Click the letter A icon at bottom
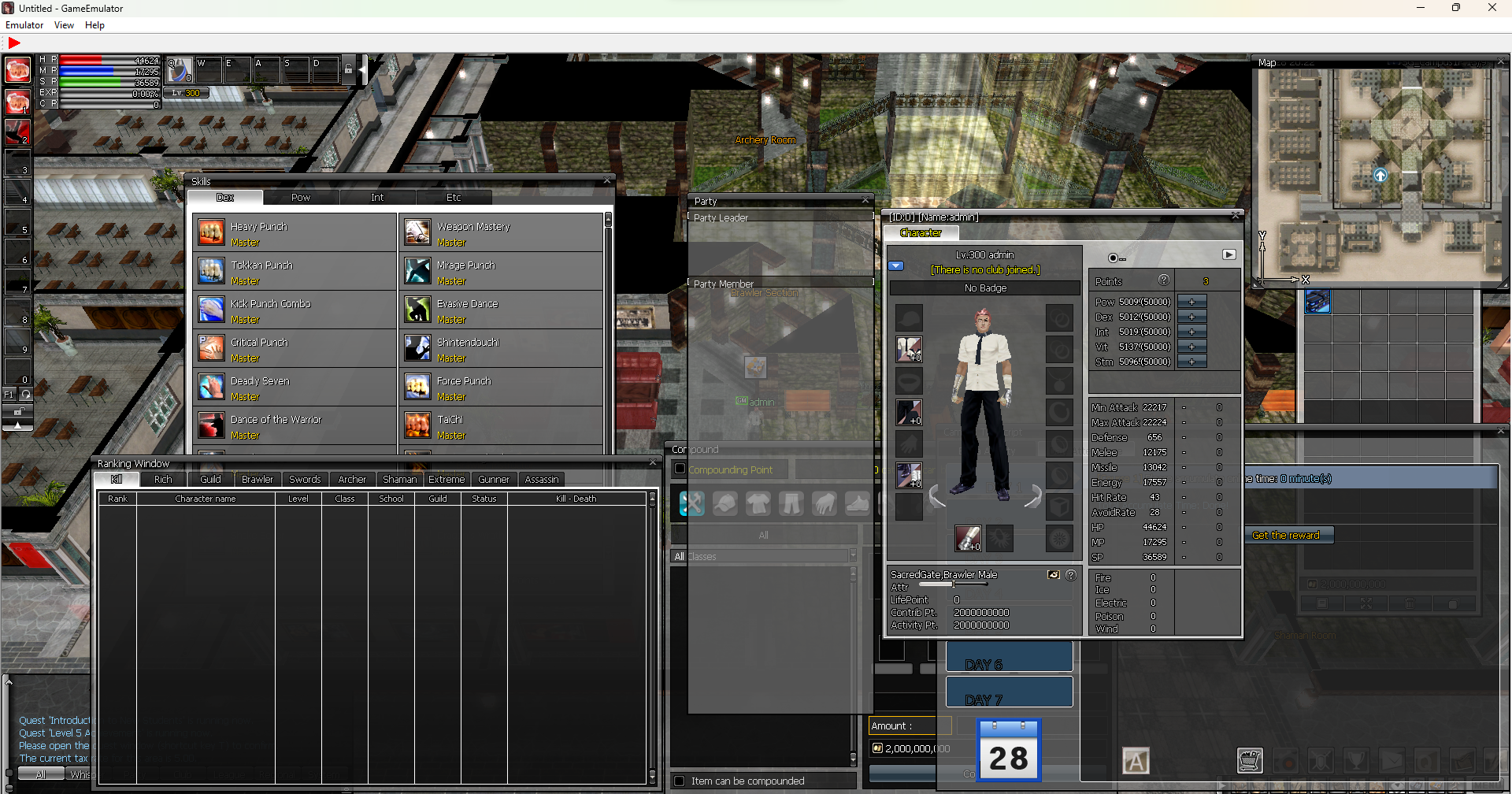 (x=1136, y=760)
